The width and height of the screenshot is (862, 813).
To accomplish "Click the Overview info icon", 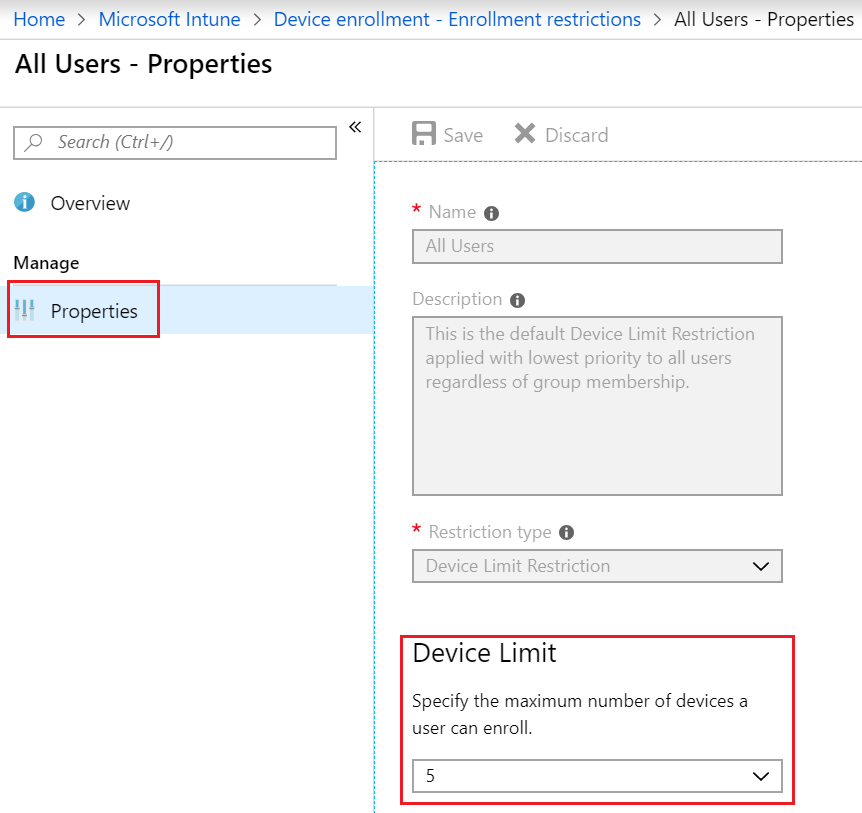I will (25, 203).
